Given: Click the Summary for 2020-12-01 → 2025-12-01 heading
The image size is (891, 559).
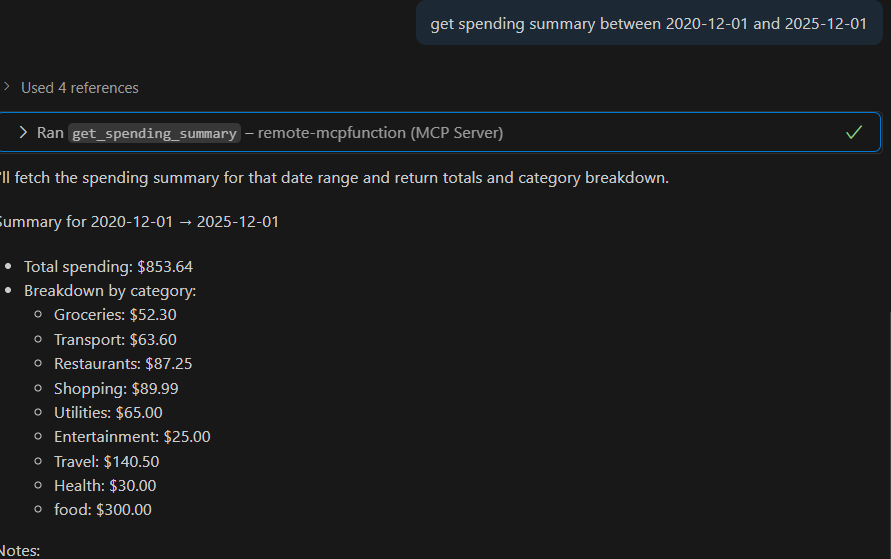Looking at the screenshot, I should point(140,221).
